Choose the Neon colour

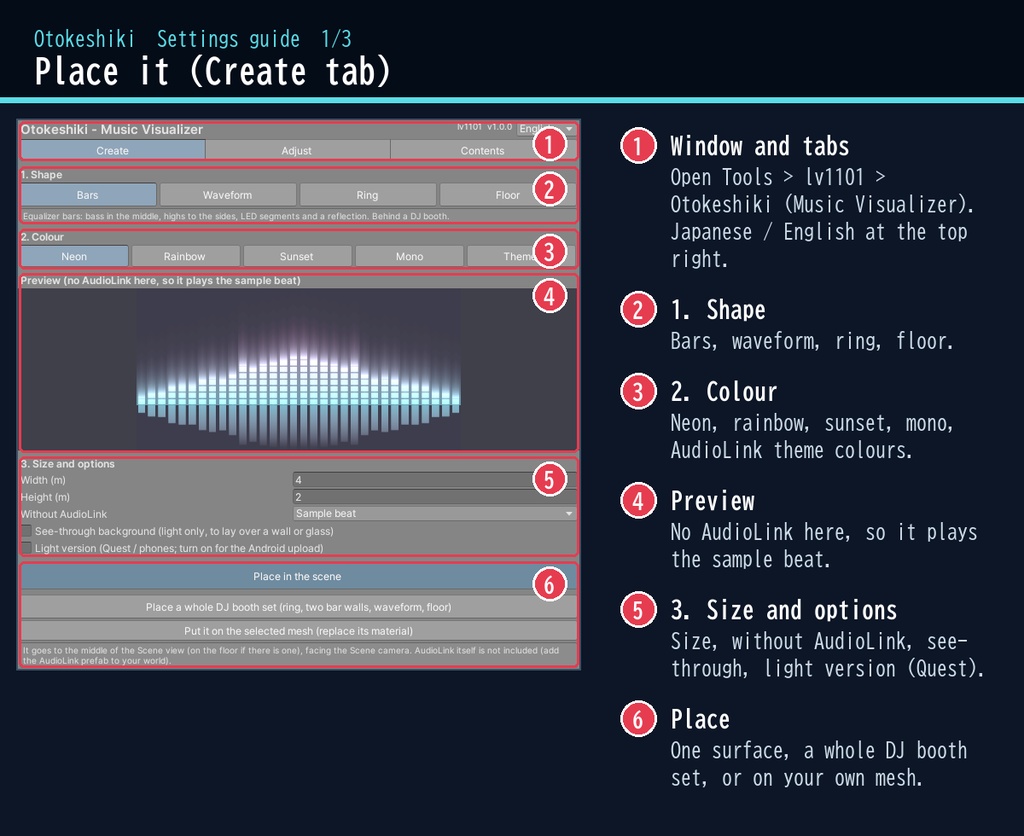(x=74, y=256)
